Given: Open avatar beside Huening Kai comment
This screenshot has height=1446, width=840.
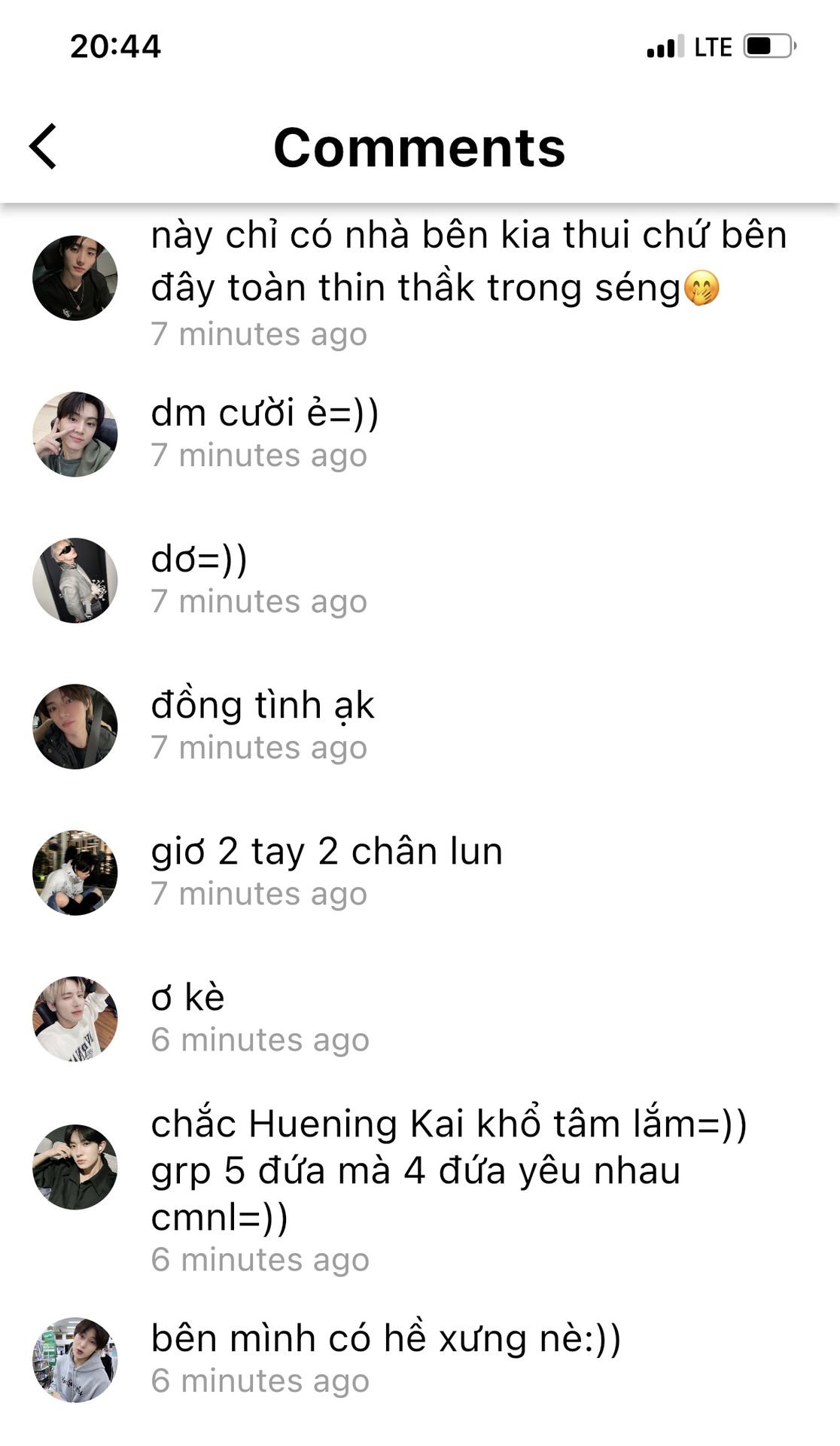Looking at the screenshot, I should pyautogui.click(x=75, y=1167).
